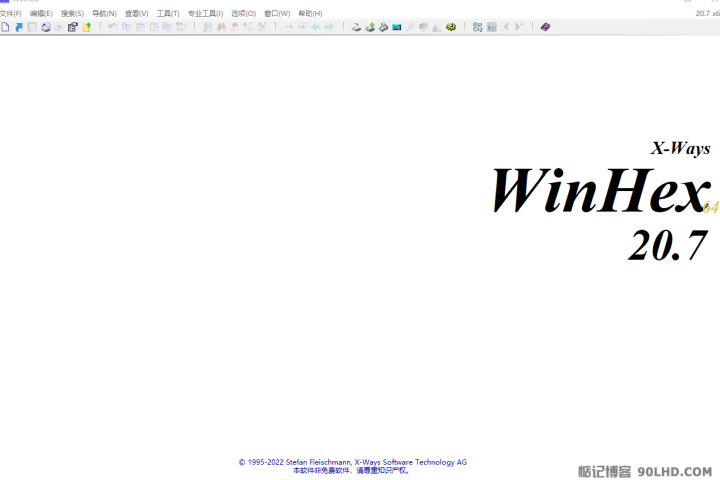The image size is (720, 480).
Task: Click the '20.7 x6' version text at top right
Action: (x=708, y=14)
